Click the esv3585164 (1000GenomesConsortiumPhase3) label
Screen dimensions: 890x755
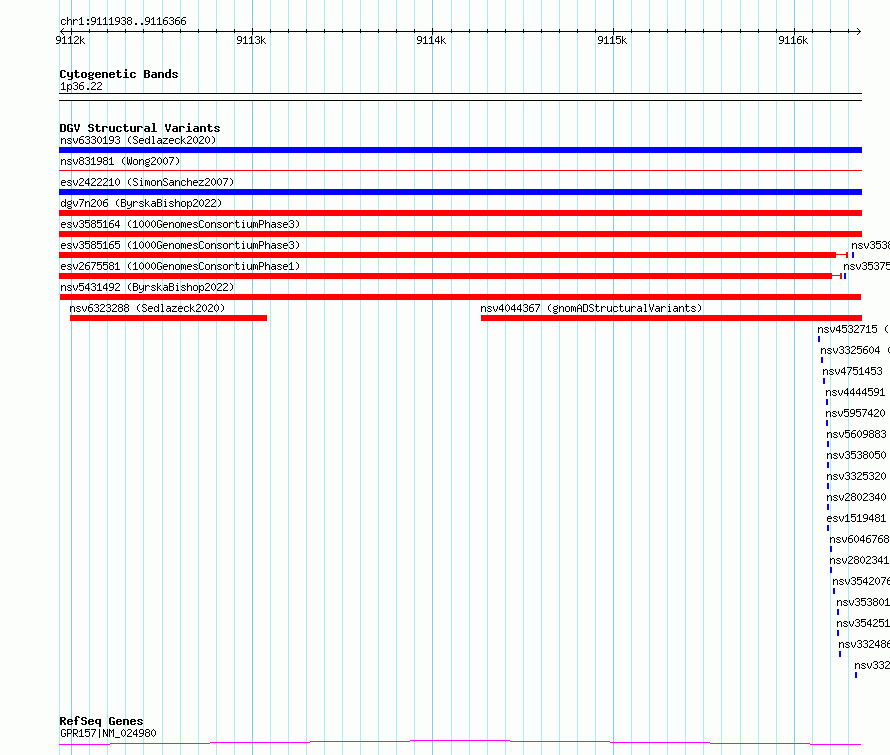(x=180, y=224)
